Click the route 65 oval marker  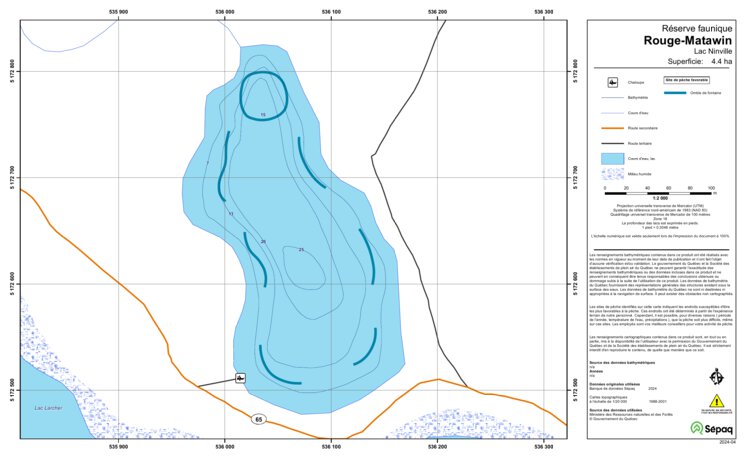(258, 419)
